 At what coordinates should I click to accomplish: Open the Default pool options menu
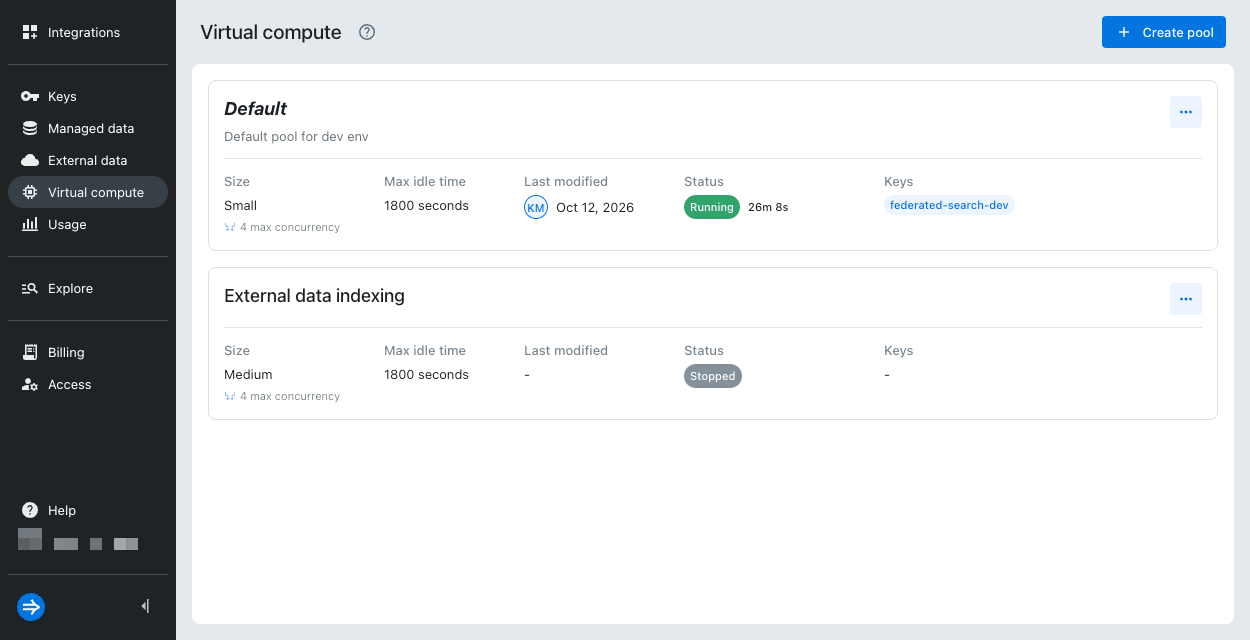tap(1186, 112)
